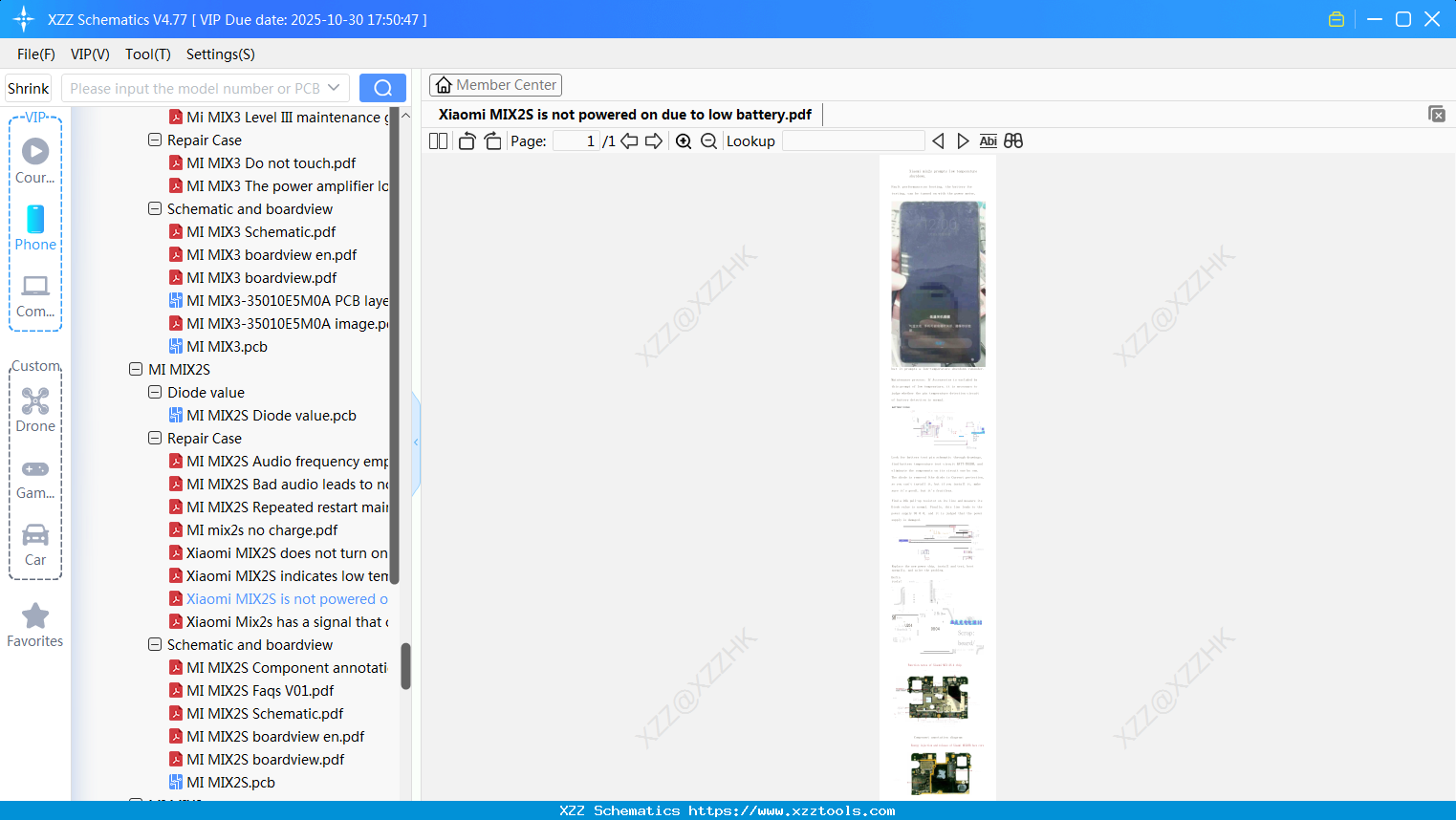Collapse the Diode value folder
The image size is (1456, 820).
pos(155,392)
